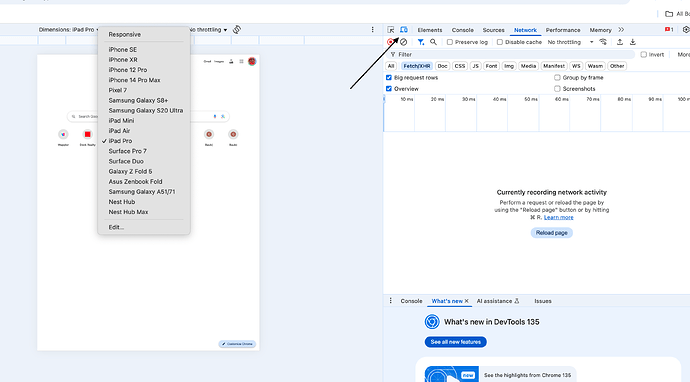Export HAR with download icon

(x=632, y=42)
